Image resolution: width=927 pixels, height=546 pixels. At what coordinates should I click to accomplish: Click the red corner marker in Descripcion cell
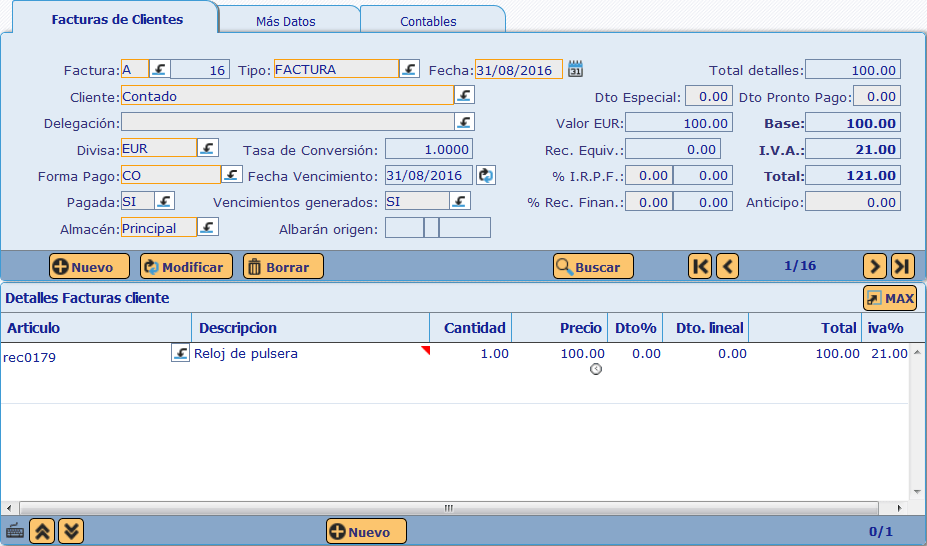point(426,350)
